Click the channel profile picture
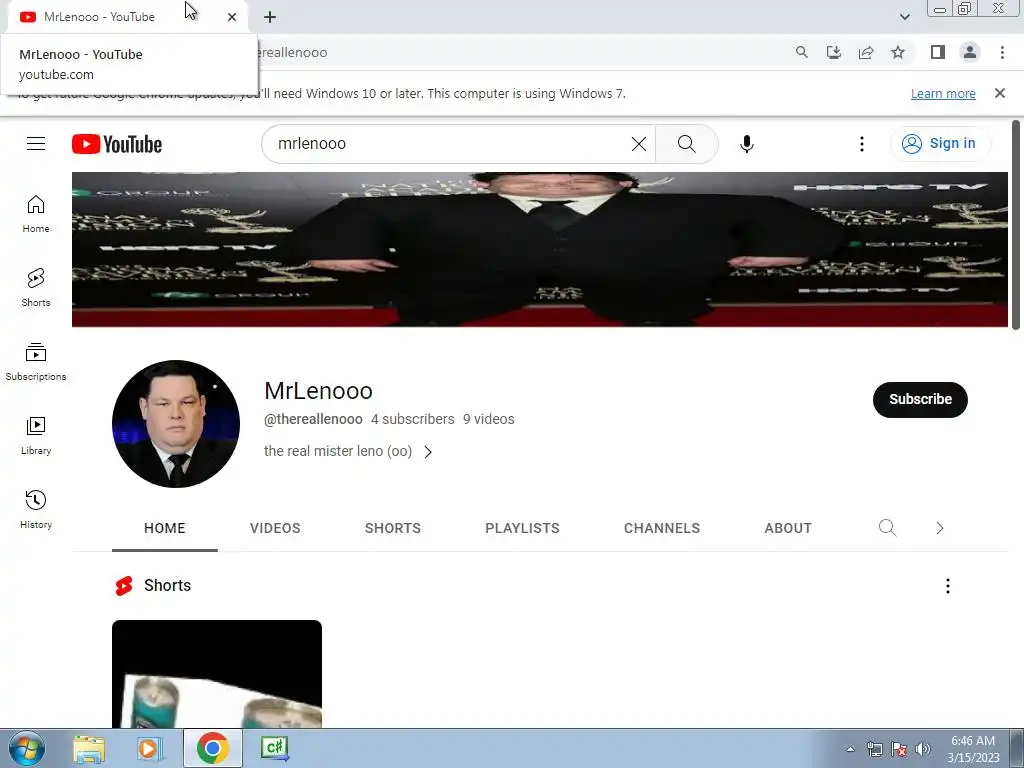This screenshot has width=1024, height=768. pyautogui.click(x=176, y=424)
